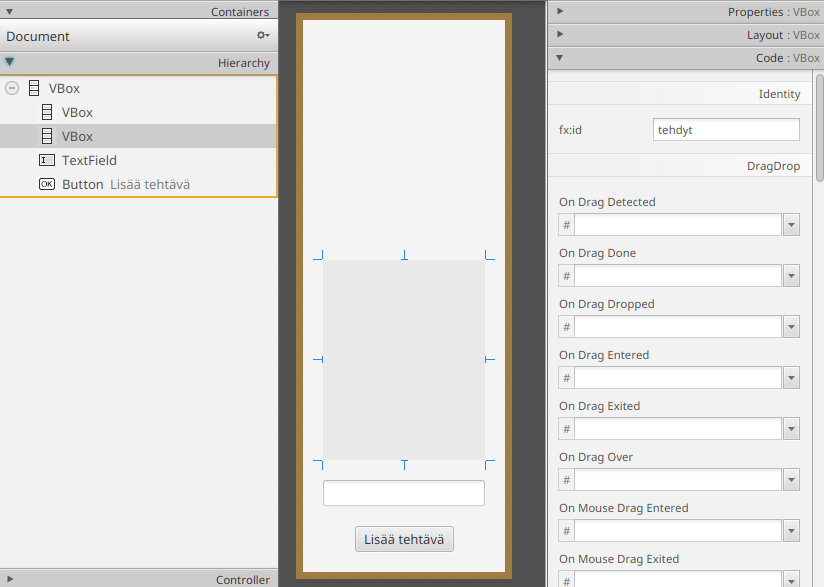Click the On Drag Dropped handler field
The width and height of the screenshot is (824, 587).
click(x=677, y=327)
